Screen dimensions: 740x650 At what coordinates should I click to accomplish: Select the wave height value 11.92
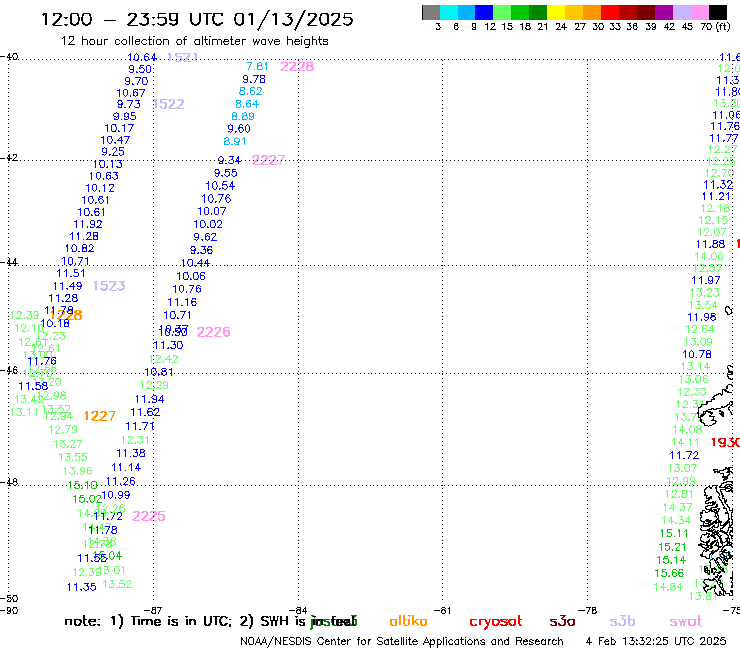pos(88,224)
